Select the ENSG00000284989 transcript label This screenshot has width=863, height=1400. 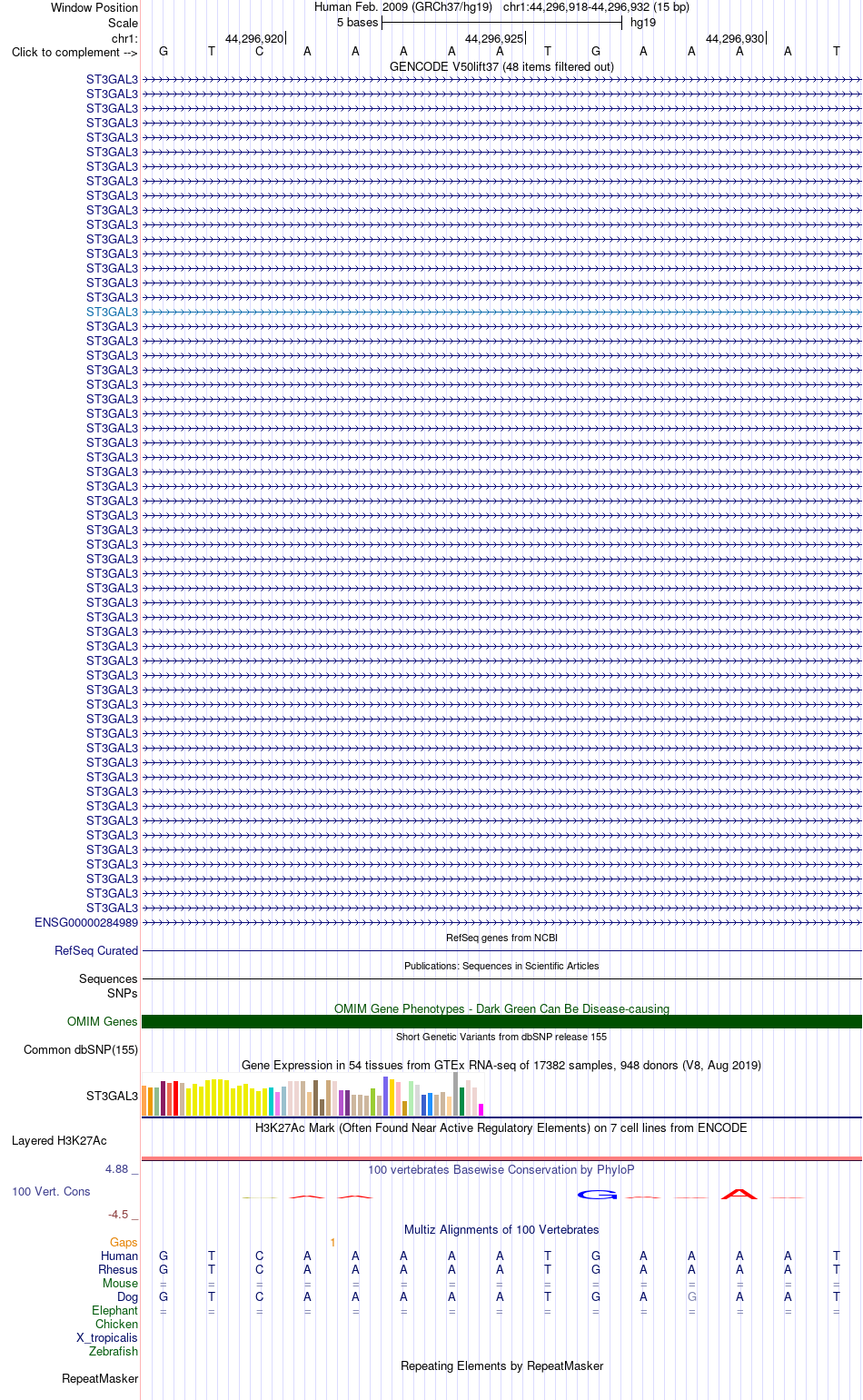pyautogui.click(x=86, y=922)
